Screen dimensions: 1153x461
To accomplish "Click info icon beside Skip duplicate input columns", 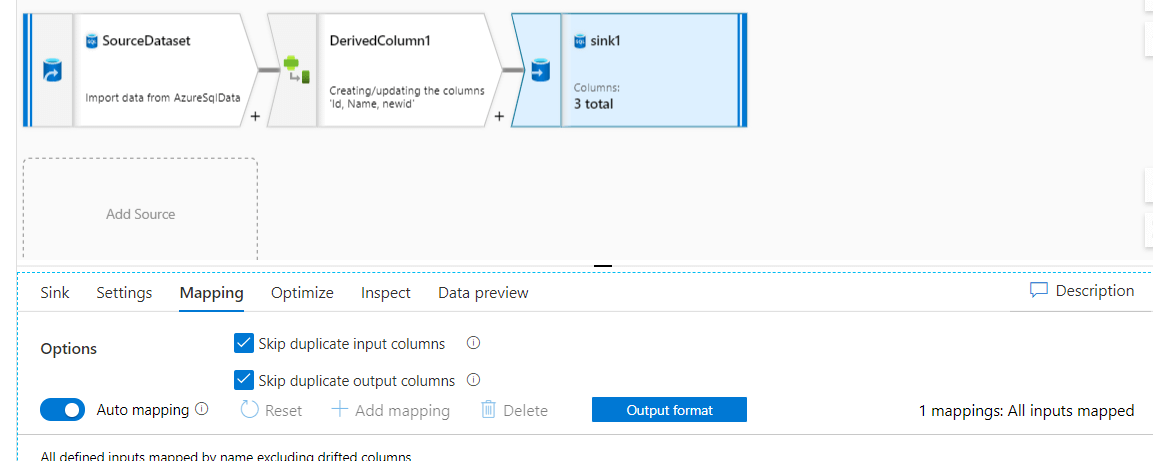I will coord(474,343).
